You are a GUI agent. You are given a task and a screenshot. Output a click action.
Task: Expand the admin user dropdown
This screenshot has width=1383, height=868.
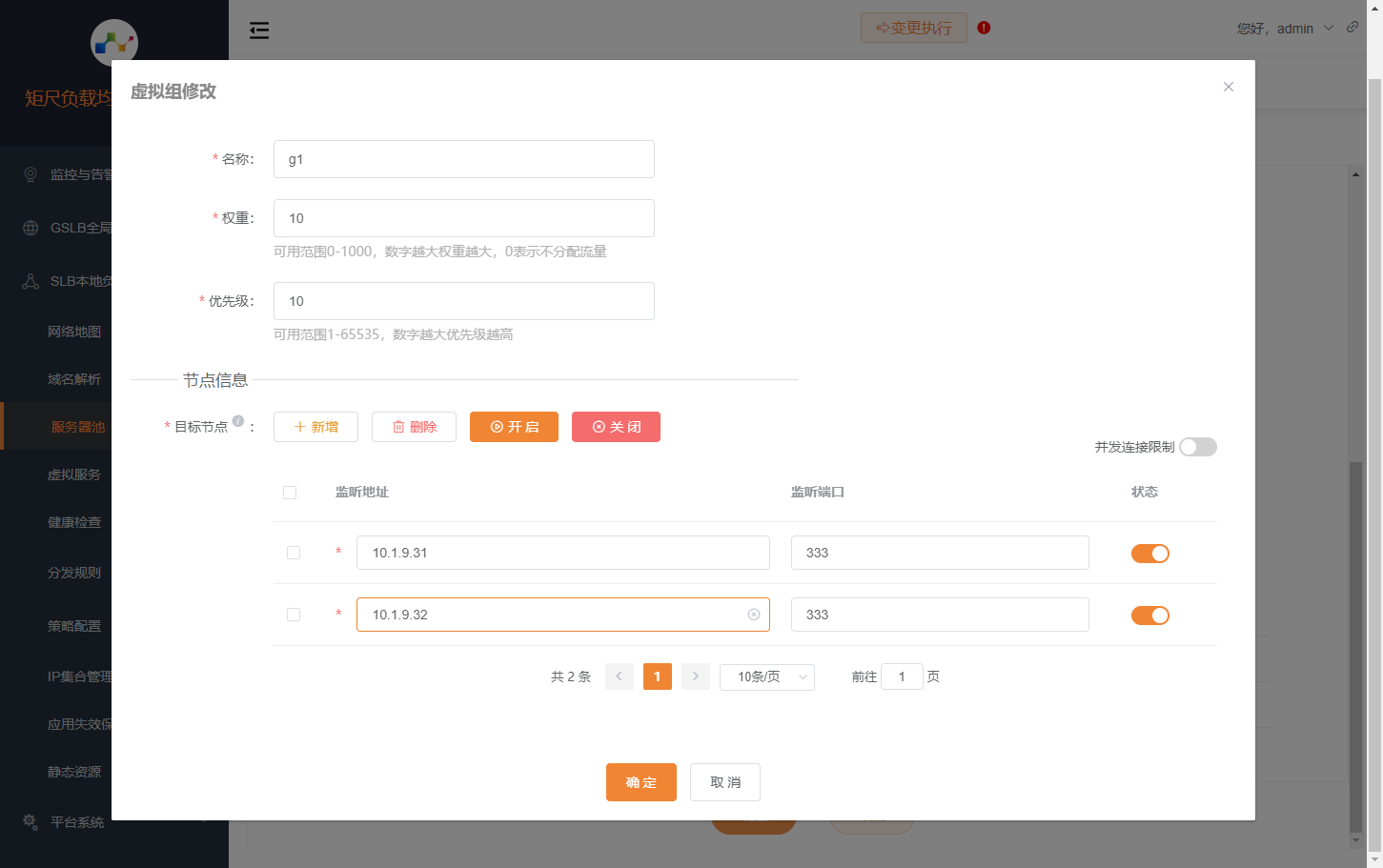[1329, 29]
